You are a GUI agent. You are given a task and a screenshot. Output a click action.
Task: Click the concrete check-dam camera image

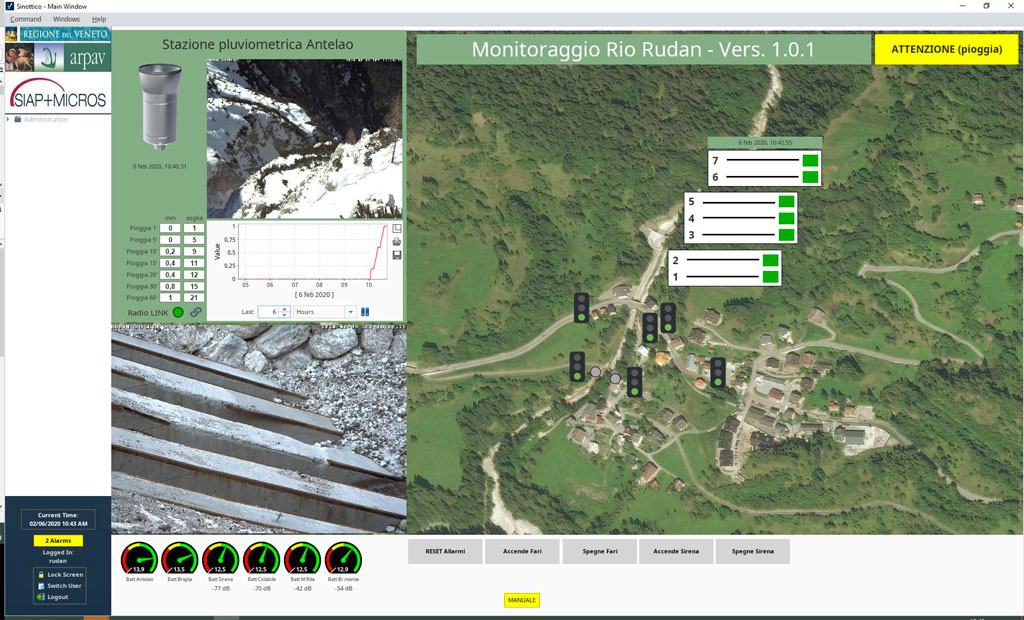tap(259, 429)
